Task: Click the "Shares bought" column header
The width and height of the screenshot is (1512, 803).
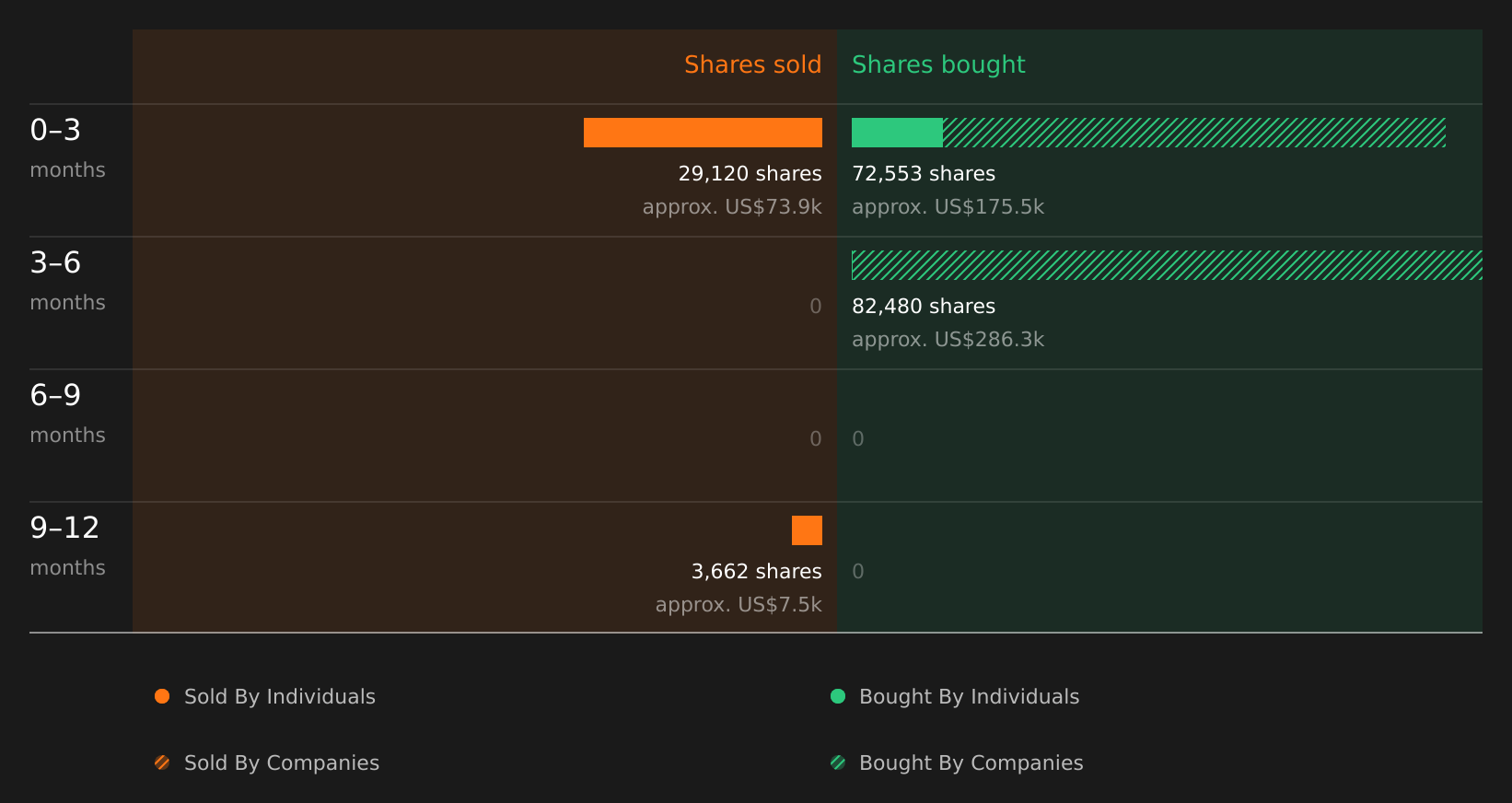Action: point(938,64)
